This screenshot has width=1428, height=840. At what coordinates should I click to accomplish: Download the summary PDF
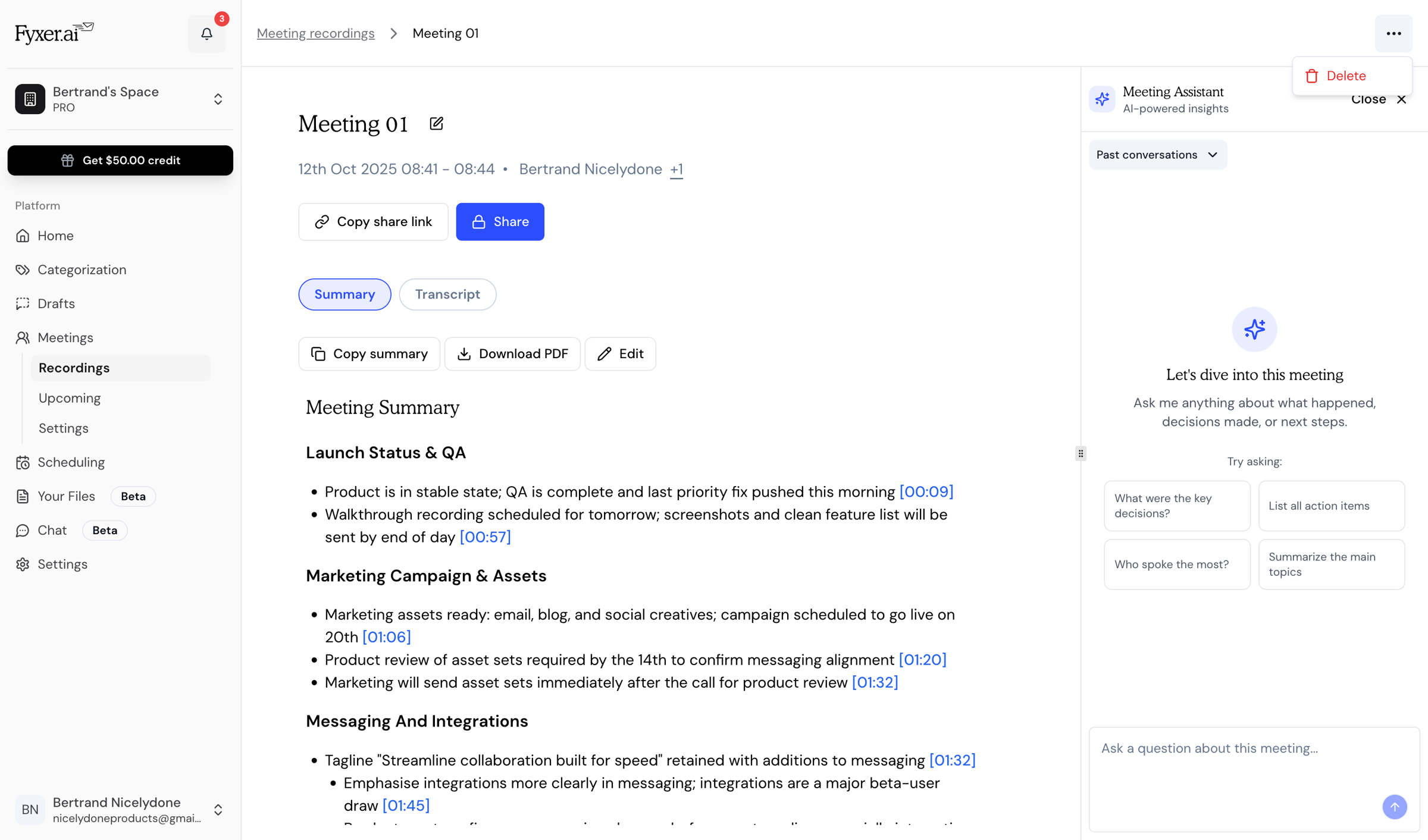[x=512, y=354]
